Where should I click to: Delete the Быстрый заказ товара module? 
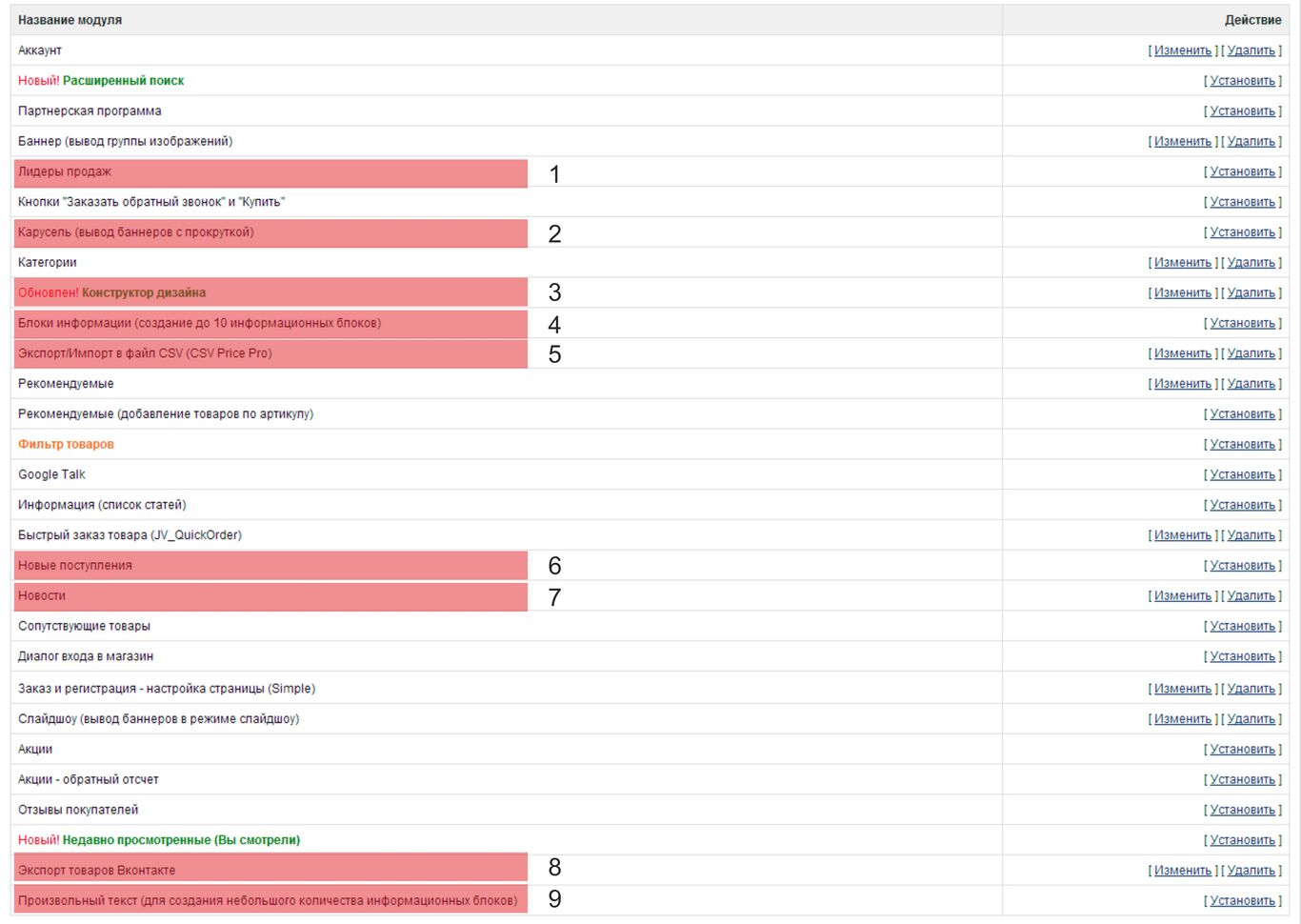click(1251, 535)
